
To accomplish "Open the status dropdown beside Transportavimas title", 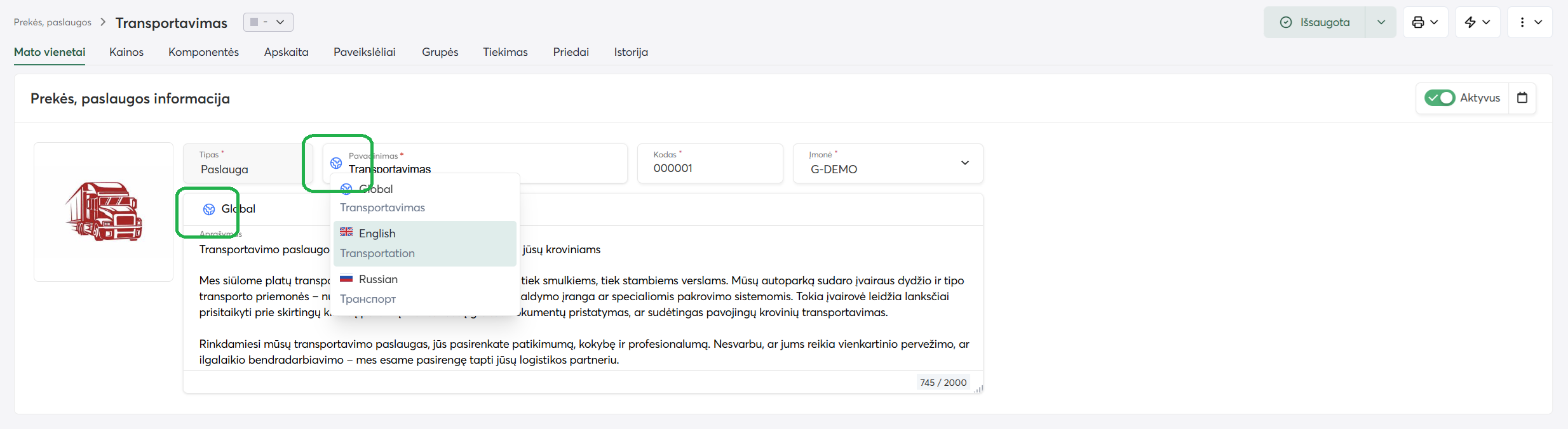I will (268, 22).
